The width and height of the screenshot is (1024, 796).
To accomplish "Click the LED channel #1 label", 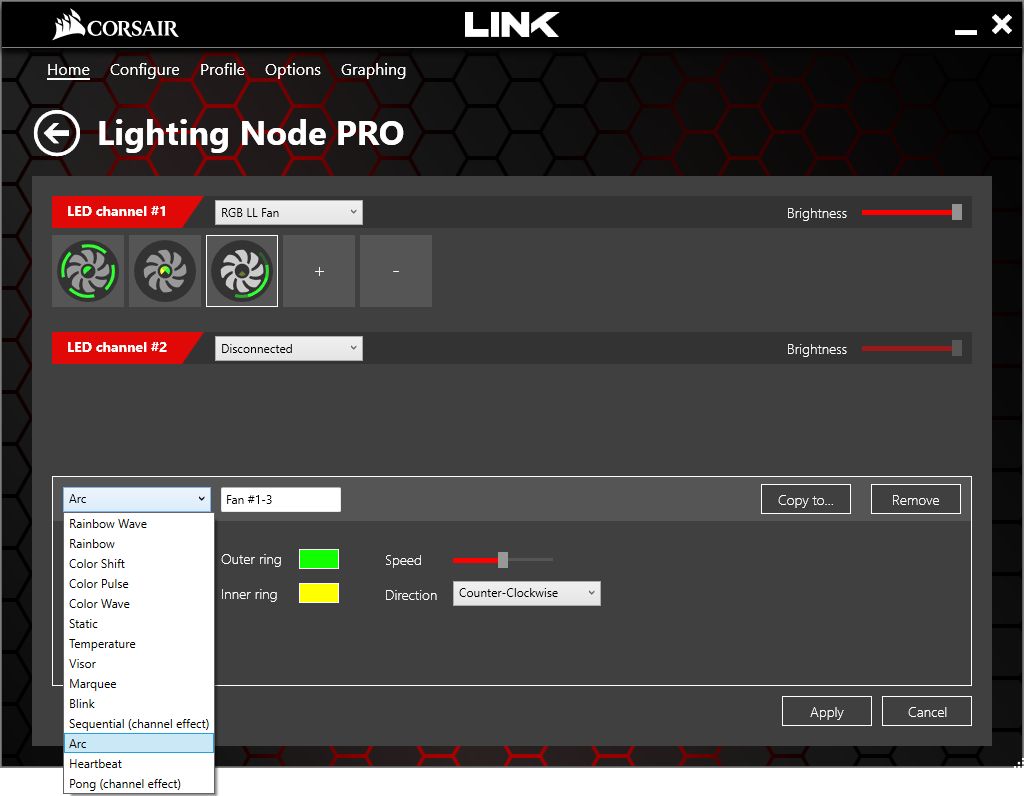I will 117,212.
